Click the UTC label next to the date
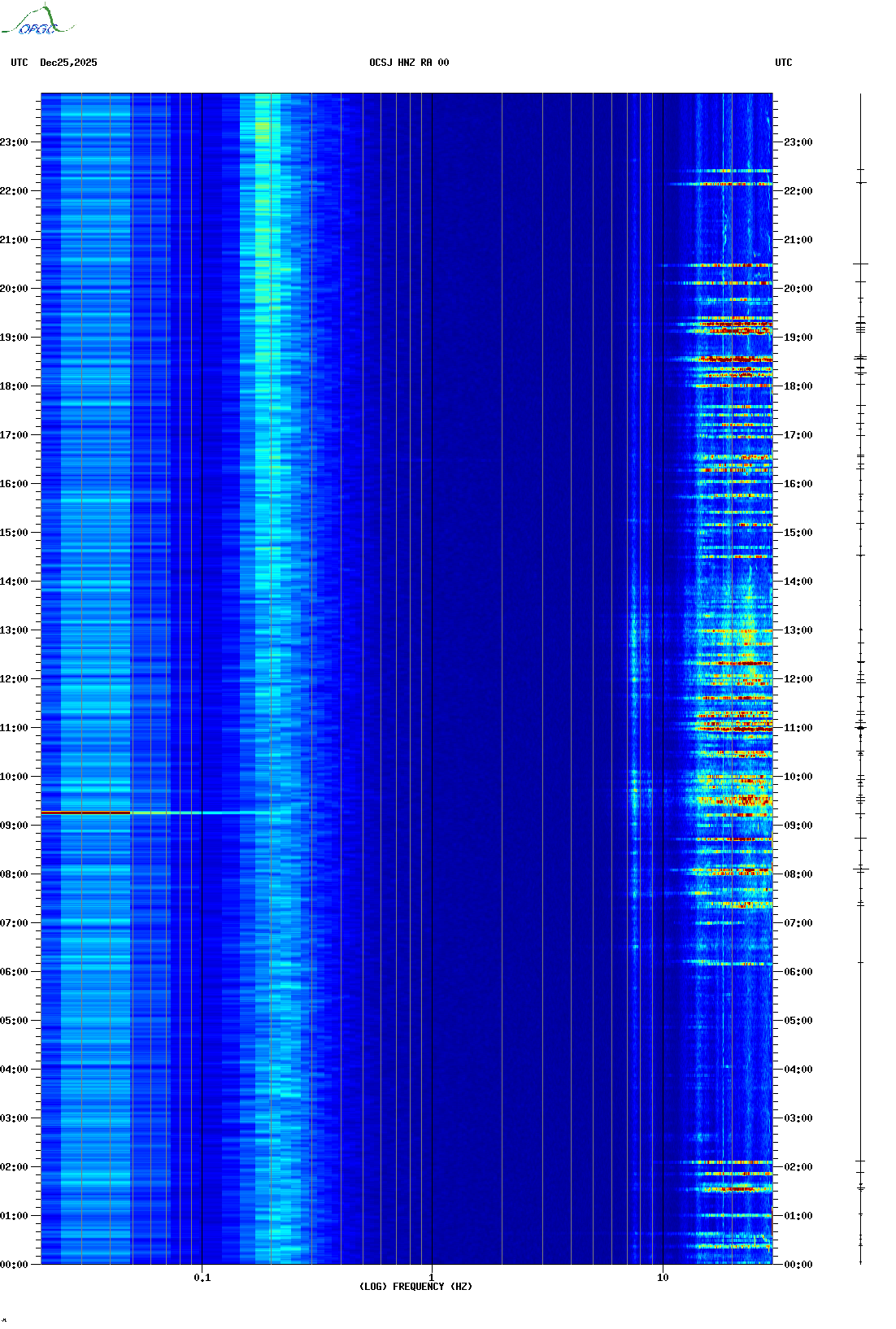 pos(20,63)
